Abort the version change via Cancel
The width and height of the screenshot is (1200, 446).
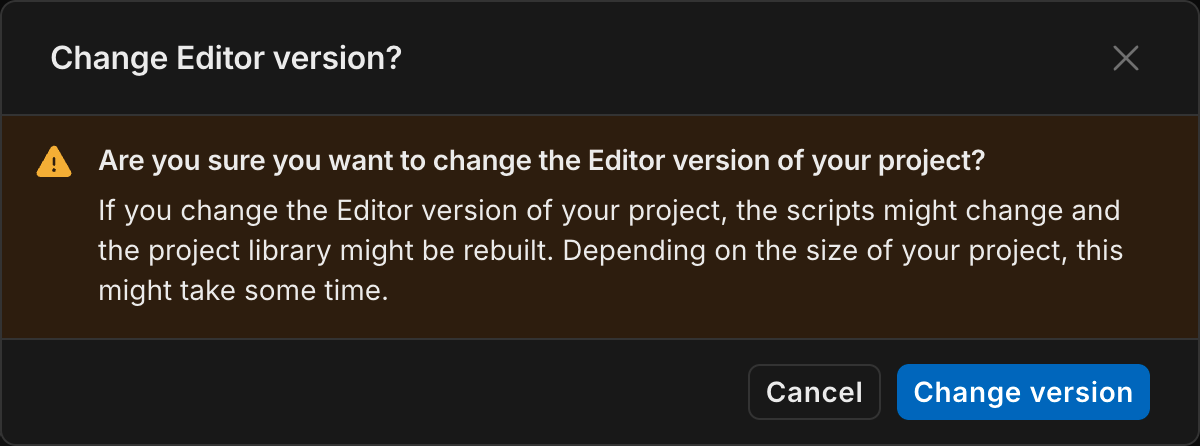click(814, 392)
